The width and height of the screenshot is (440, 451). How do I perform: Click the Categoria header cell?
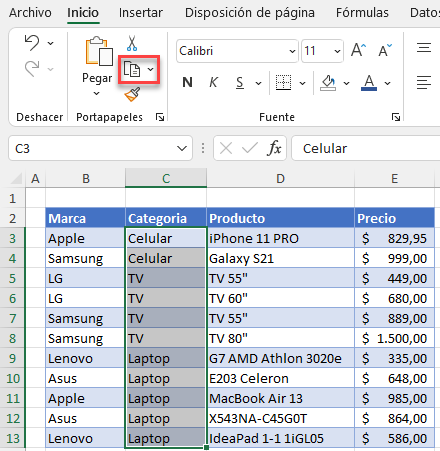166,219
